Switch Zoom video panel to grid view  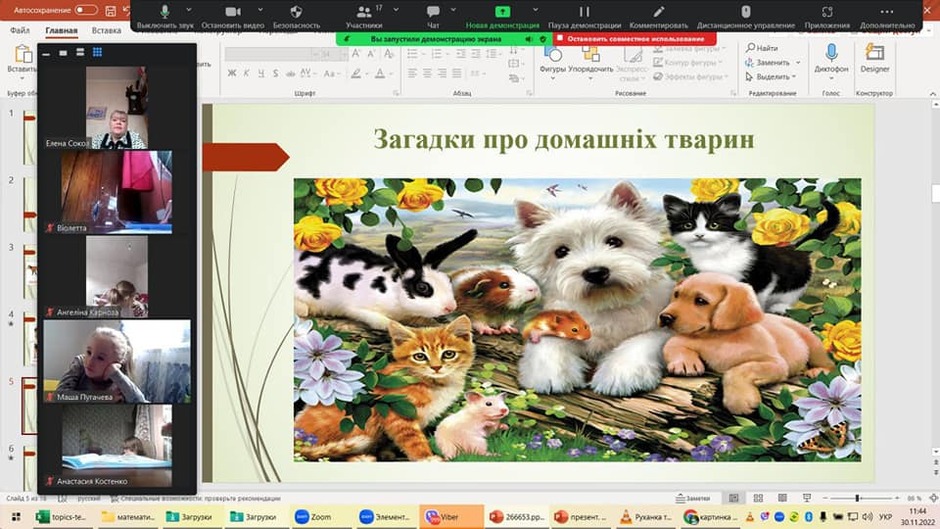point(97,53)
